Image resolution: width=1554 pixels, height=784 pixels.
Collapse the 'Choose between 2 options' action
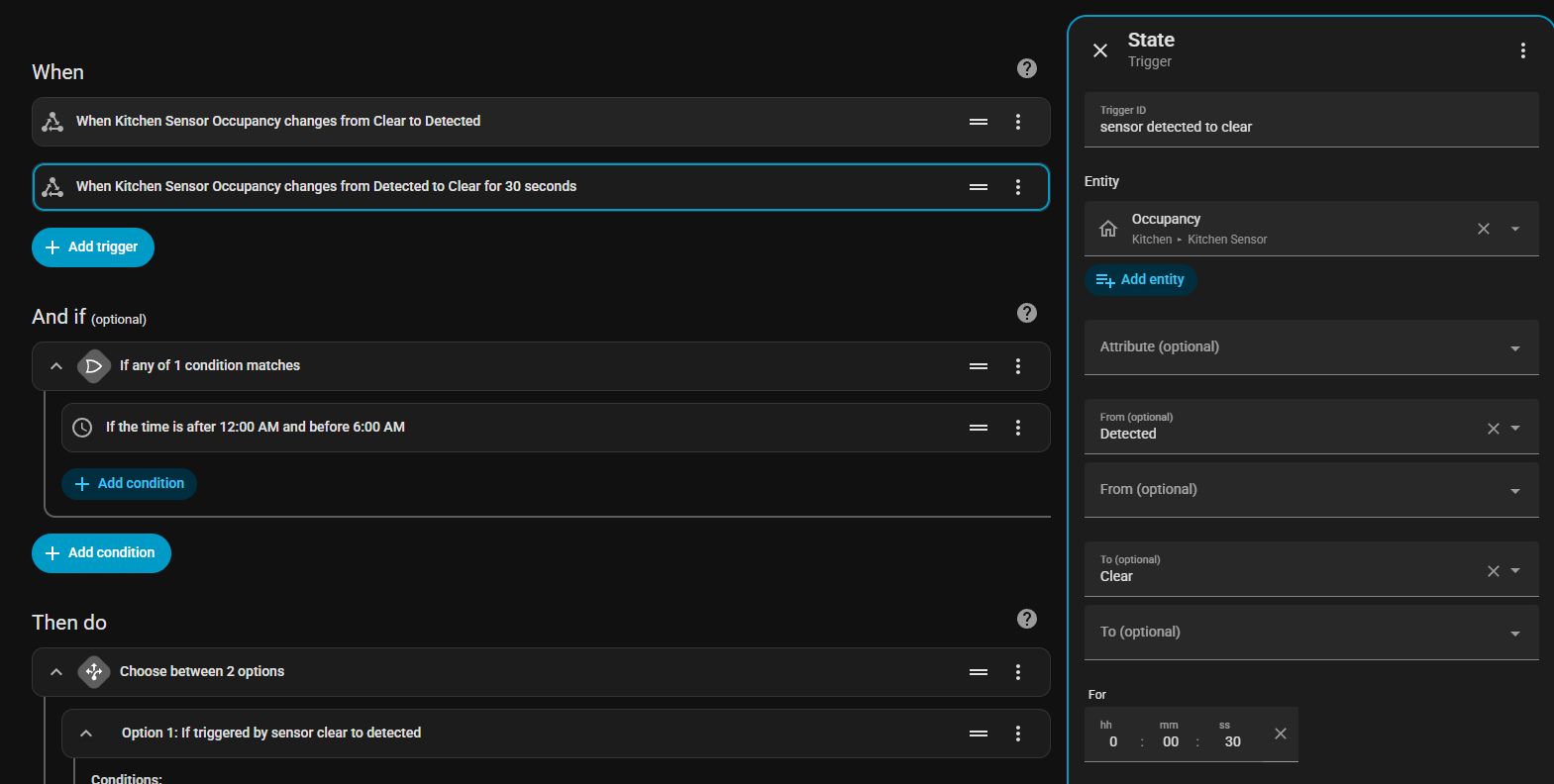coord(56,672)
